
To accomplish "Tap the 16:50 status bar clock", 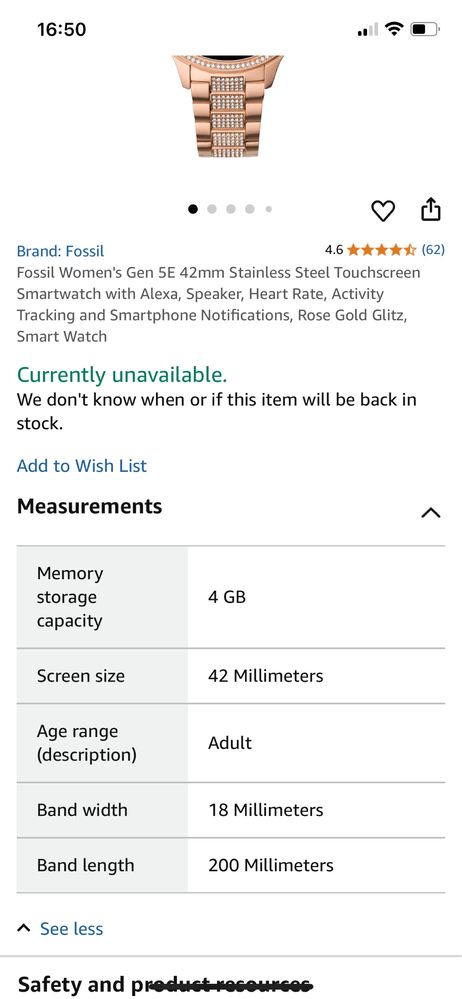I will [61, 29].
